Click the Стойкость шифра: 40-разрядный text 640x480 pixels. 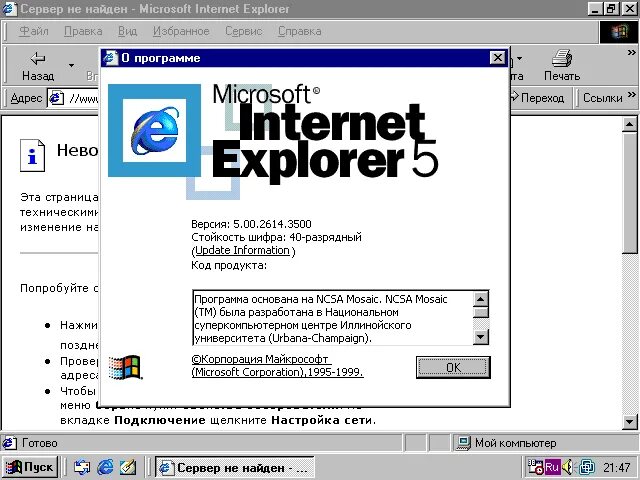276,237
